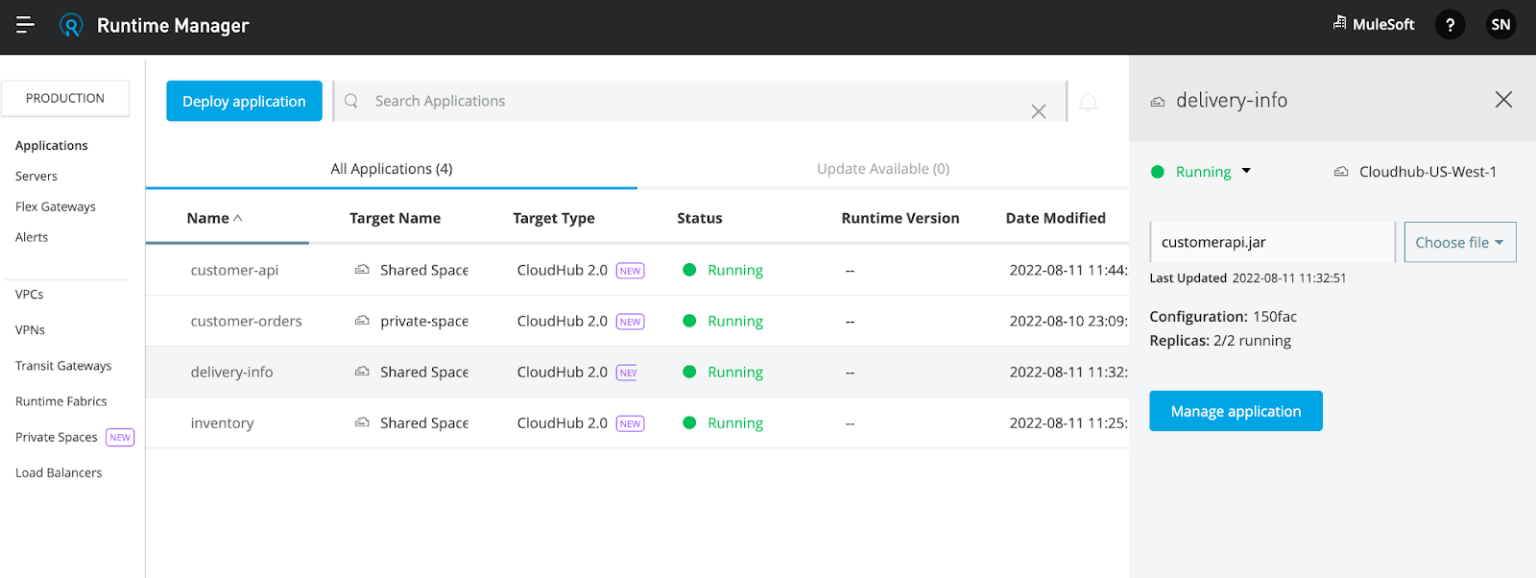
Task: Close the delivery-info panel with the X
Action: (1504, 99)
